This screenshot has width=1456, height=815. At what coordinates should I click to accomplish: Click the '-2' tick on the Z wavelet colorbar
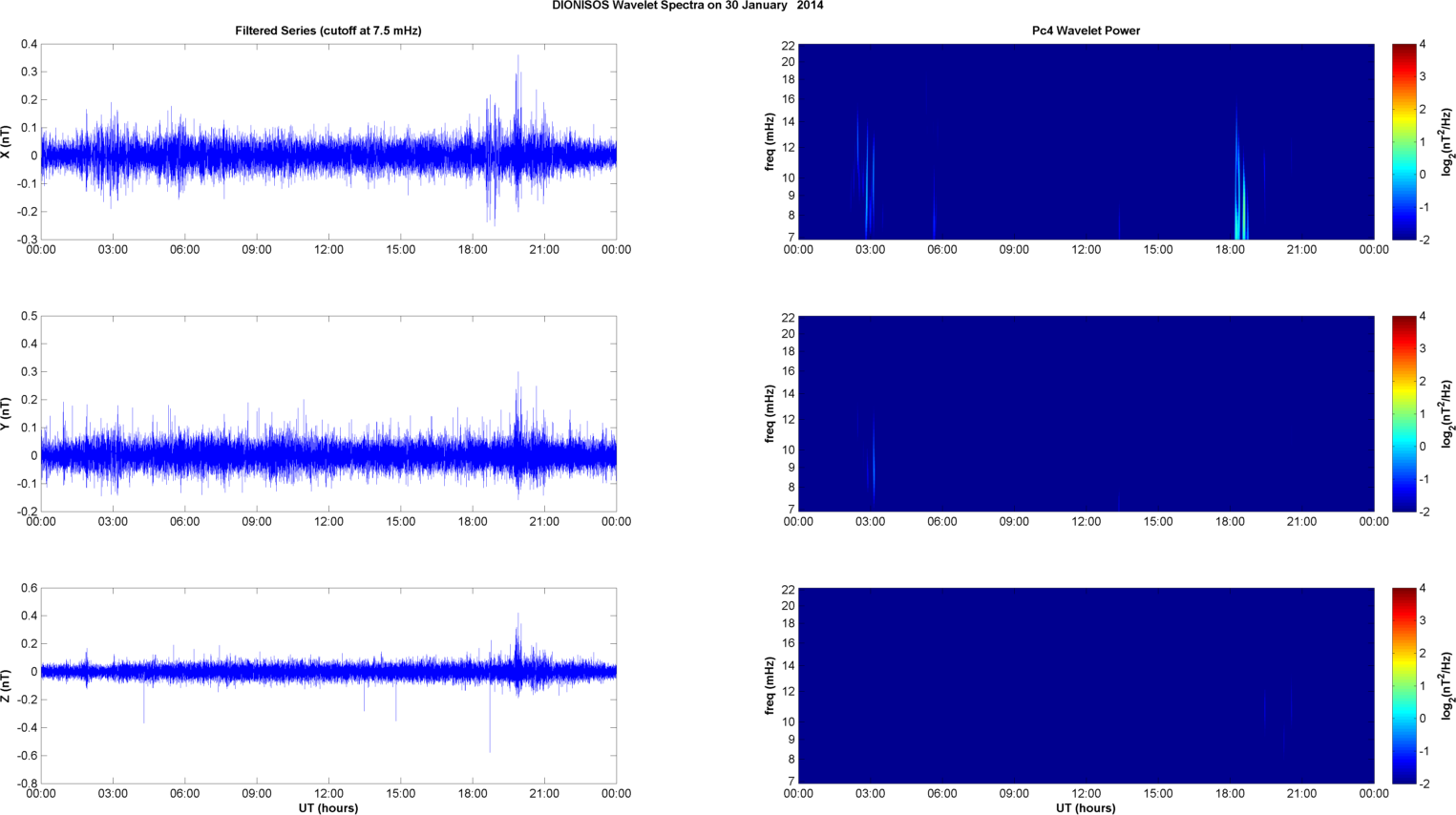(1424, 784)
